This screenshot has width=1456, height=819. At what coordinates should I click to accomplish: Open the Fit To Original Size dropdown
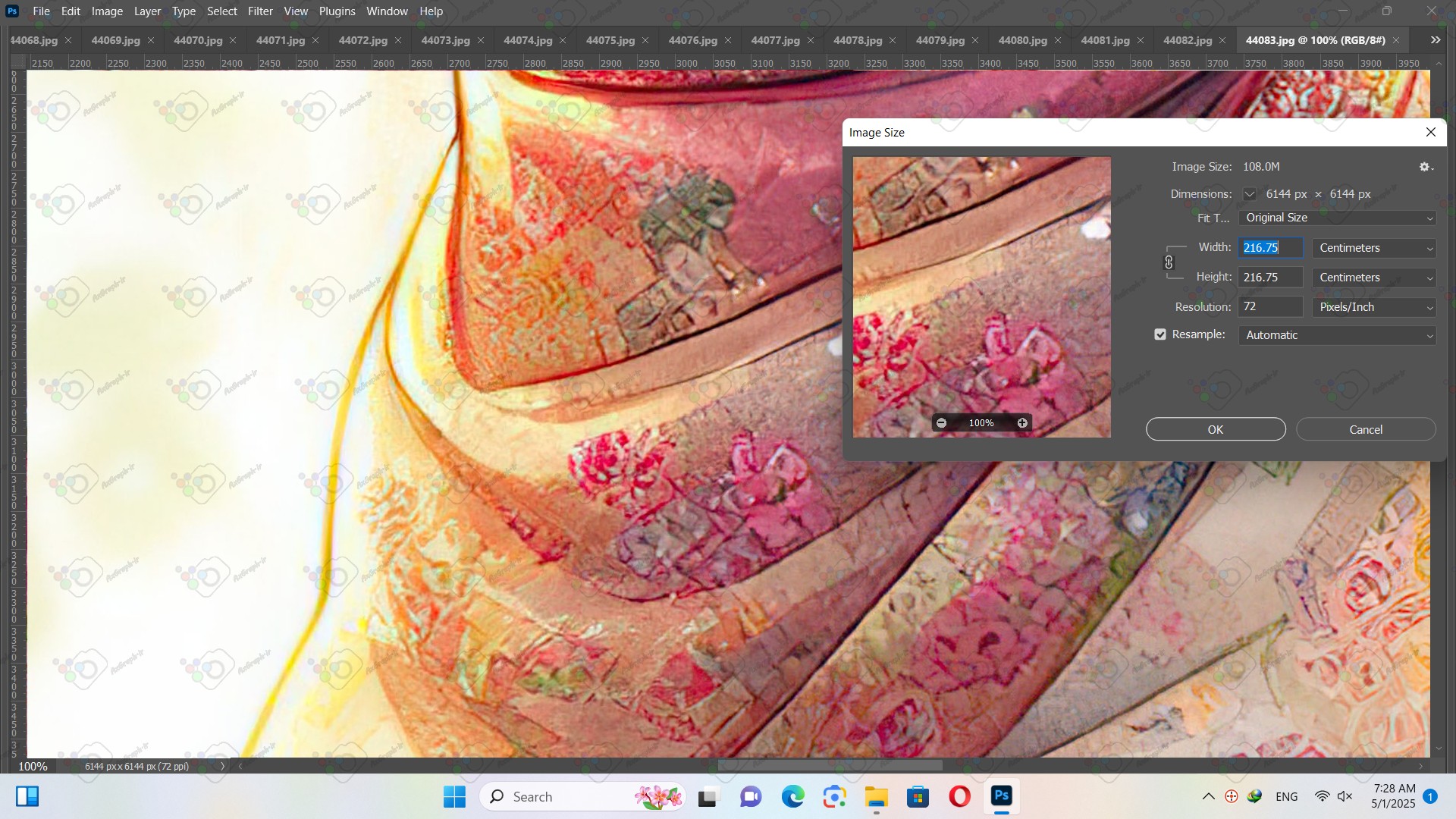[x=1338, y=218]
